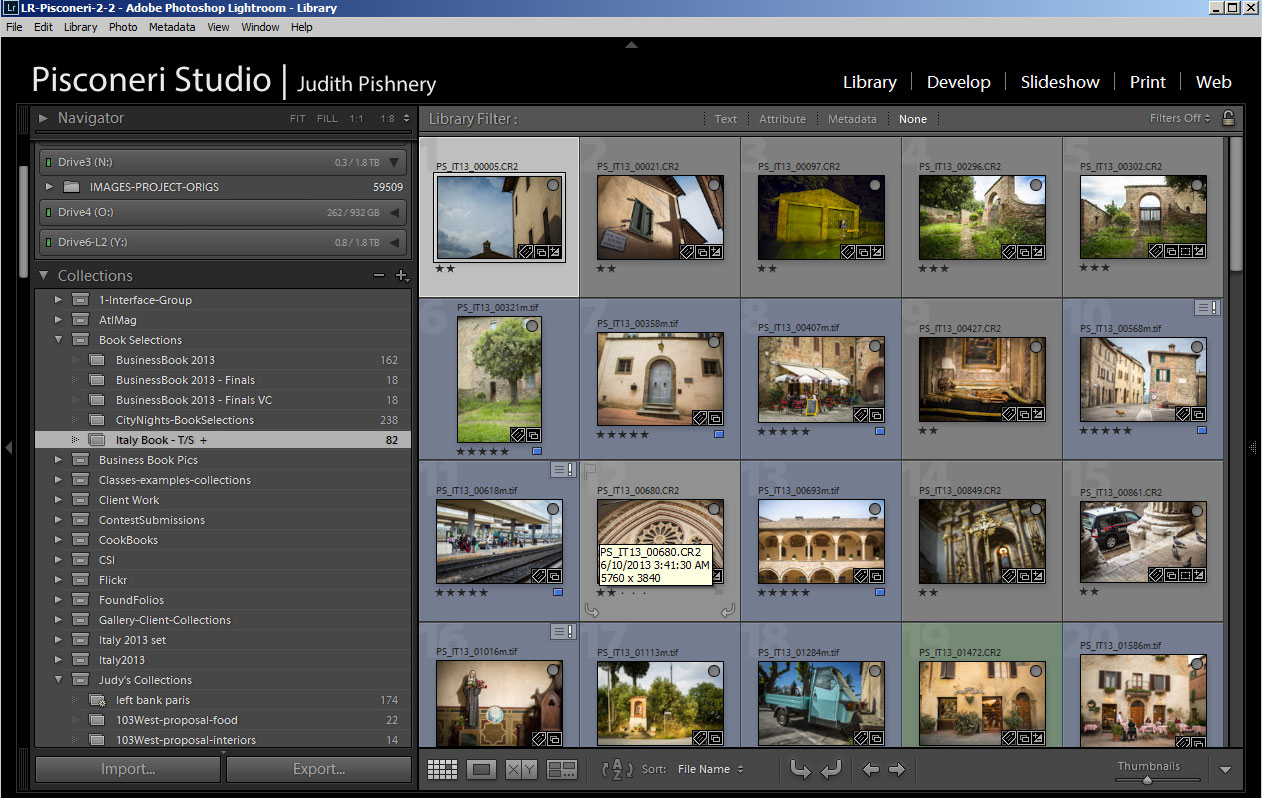Adjust the Thumbnails size slider

click(1148, 780)
